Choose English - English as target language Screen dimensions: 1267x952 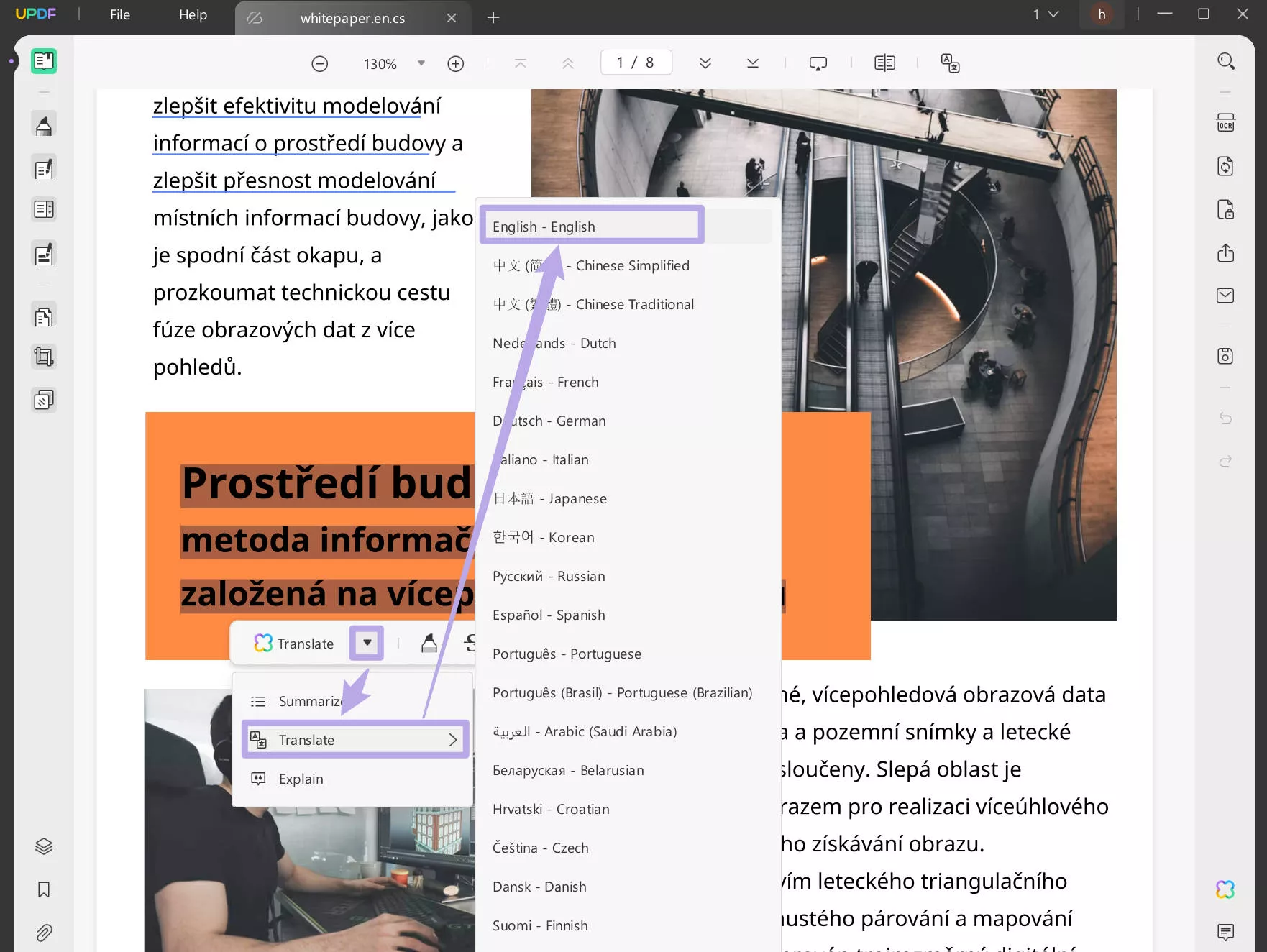(591, 225)
